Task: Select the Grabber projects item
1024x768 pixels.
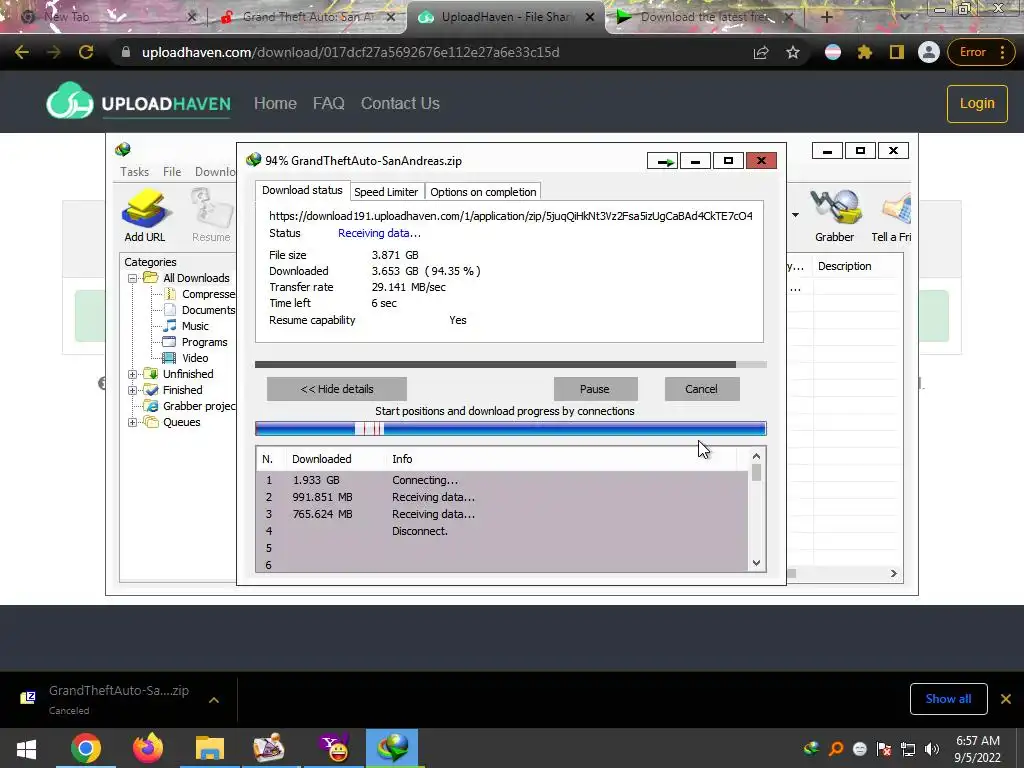Action: [199, 406]
